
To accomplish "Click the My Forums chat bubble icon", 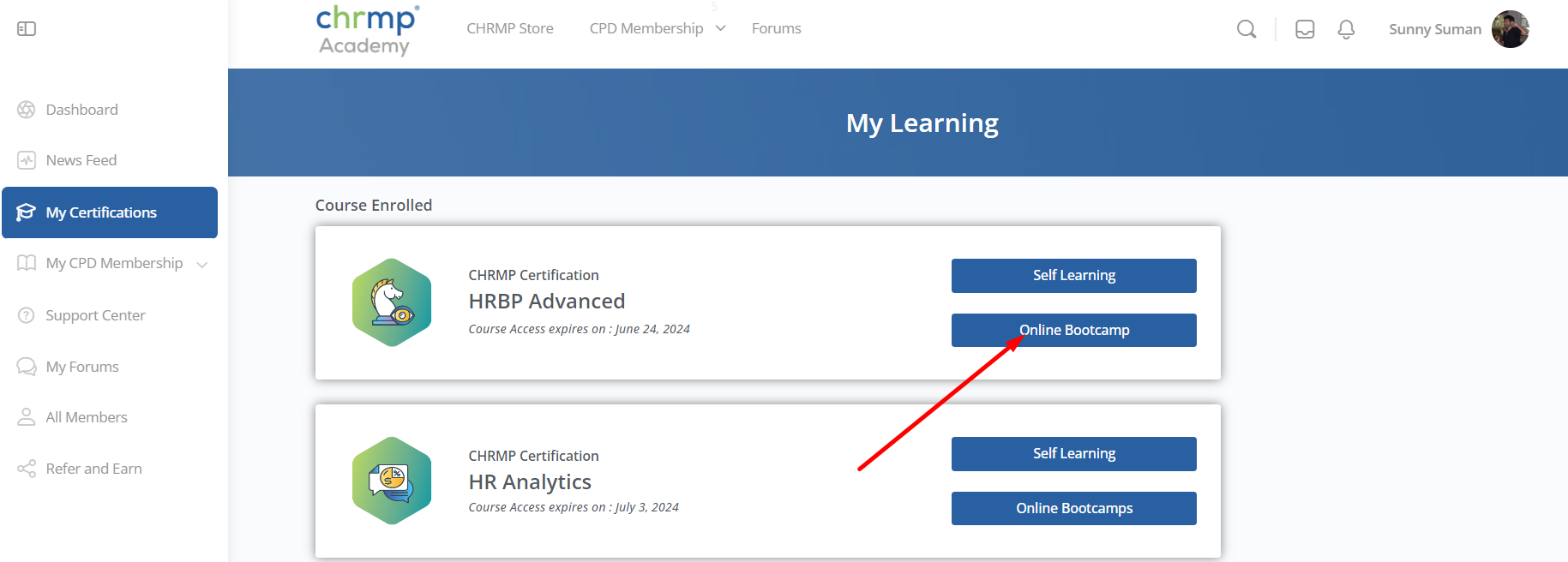I will tap(27, 367).
